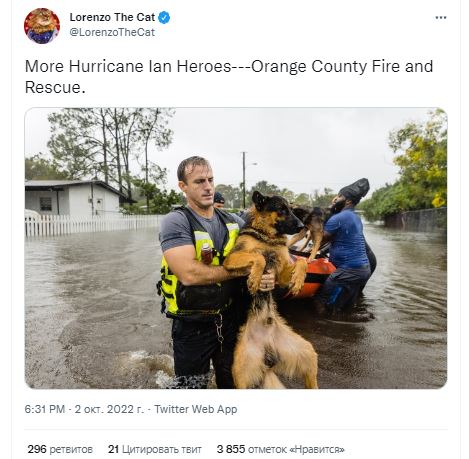The width and height of the screenshot is (469, 459).
Task: View the 296 retweets list
Action: [60, 449]
